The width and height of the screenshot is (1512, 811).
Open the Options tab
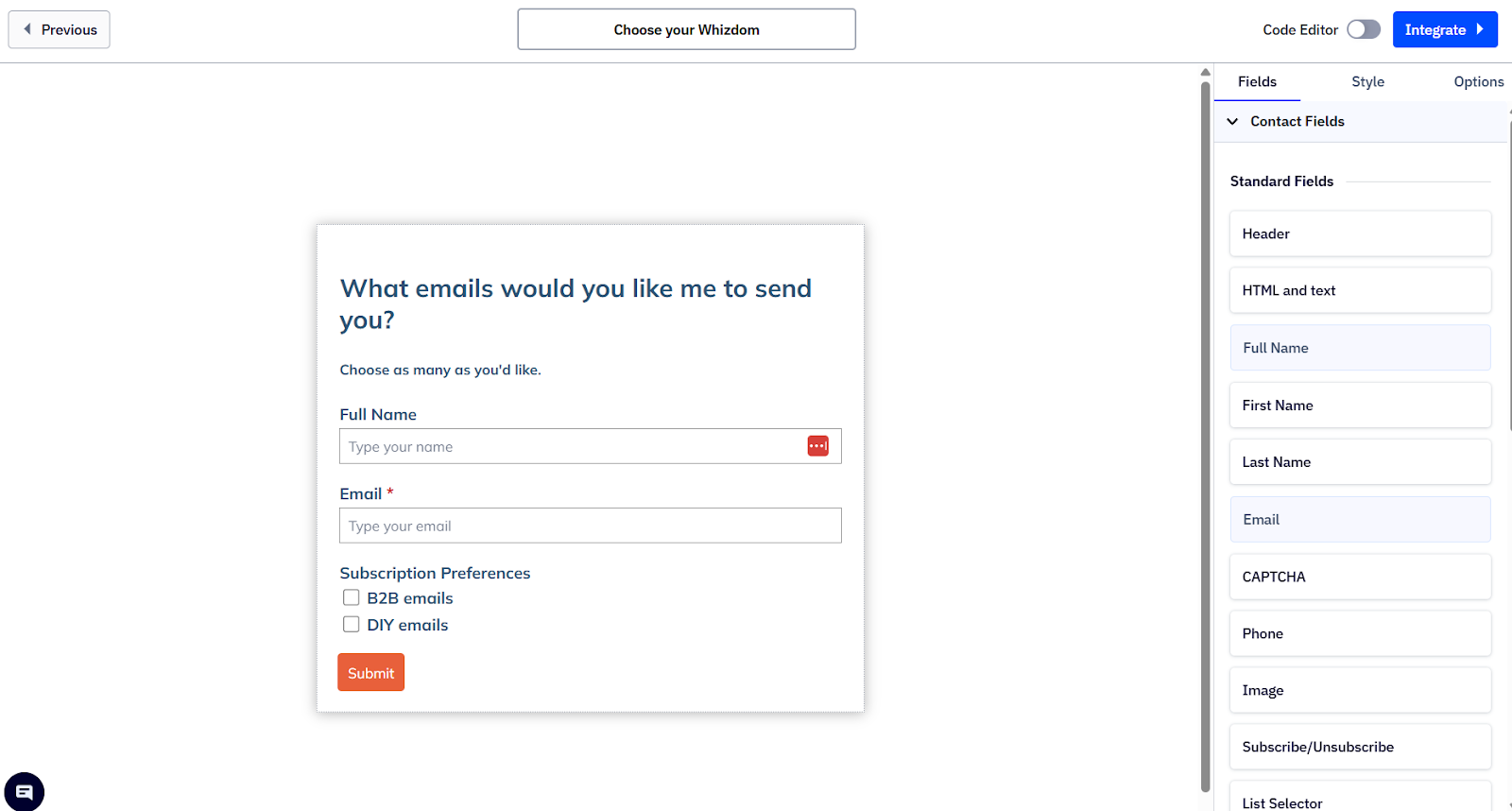1478,81
